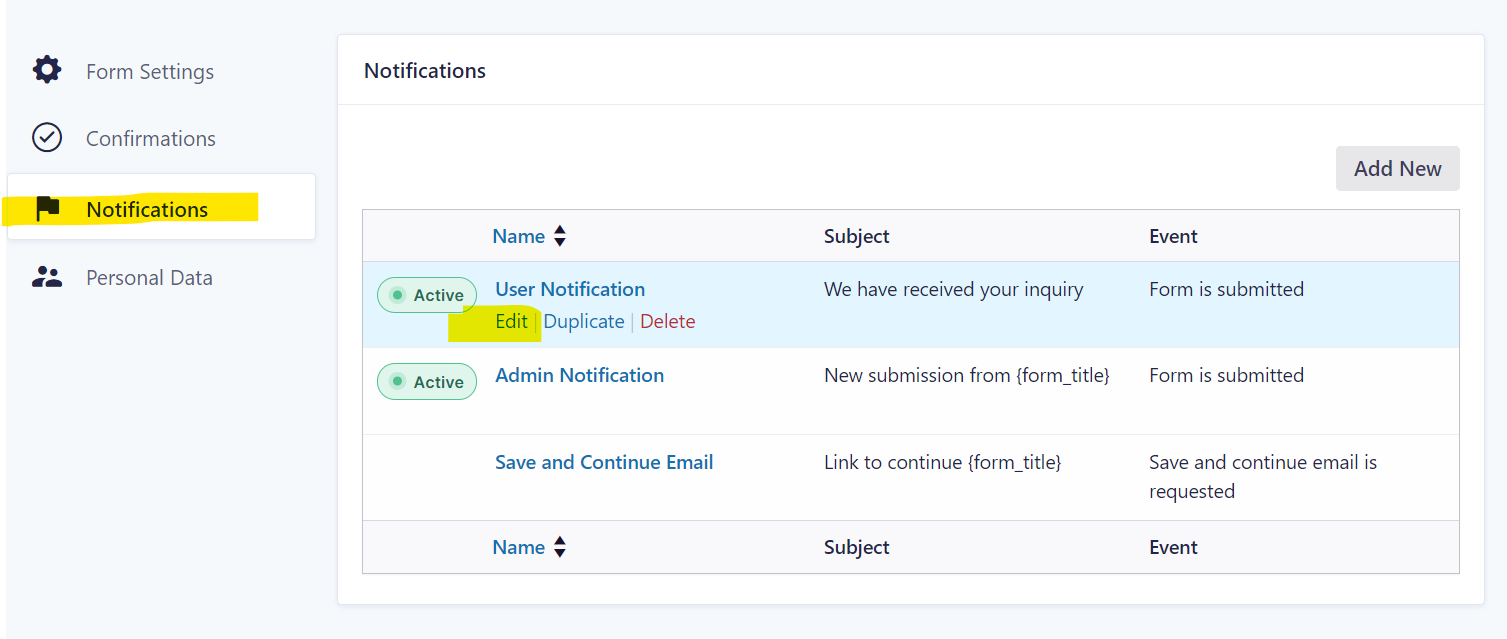
Task: Delete the User Notification
Action: tap(667, 321)
